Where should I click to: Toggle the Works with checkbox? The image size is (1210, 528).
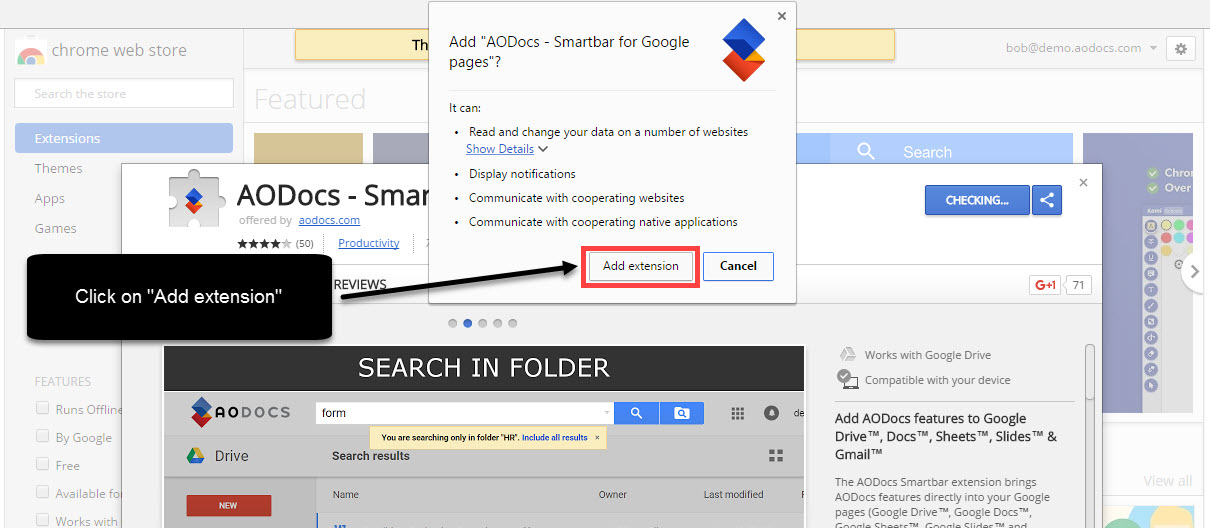(43, 520)
